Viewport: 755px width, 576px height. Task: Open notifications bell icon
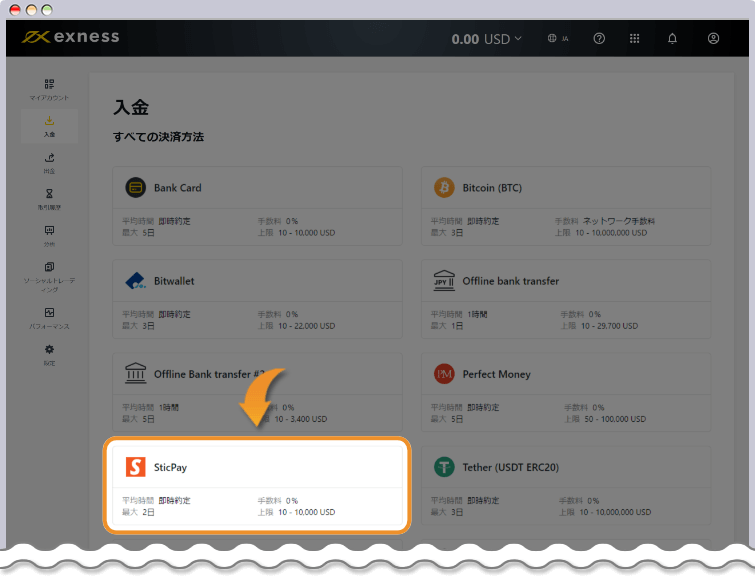(672, 39)
